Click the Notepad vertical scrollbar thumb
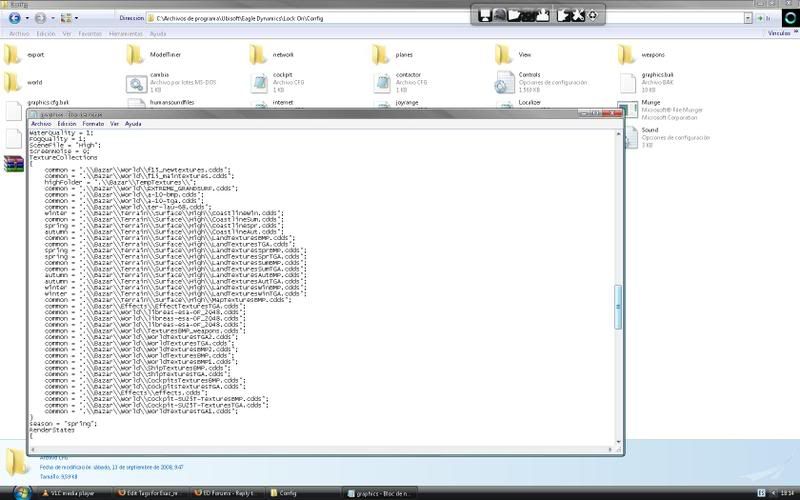 (618, 307)
